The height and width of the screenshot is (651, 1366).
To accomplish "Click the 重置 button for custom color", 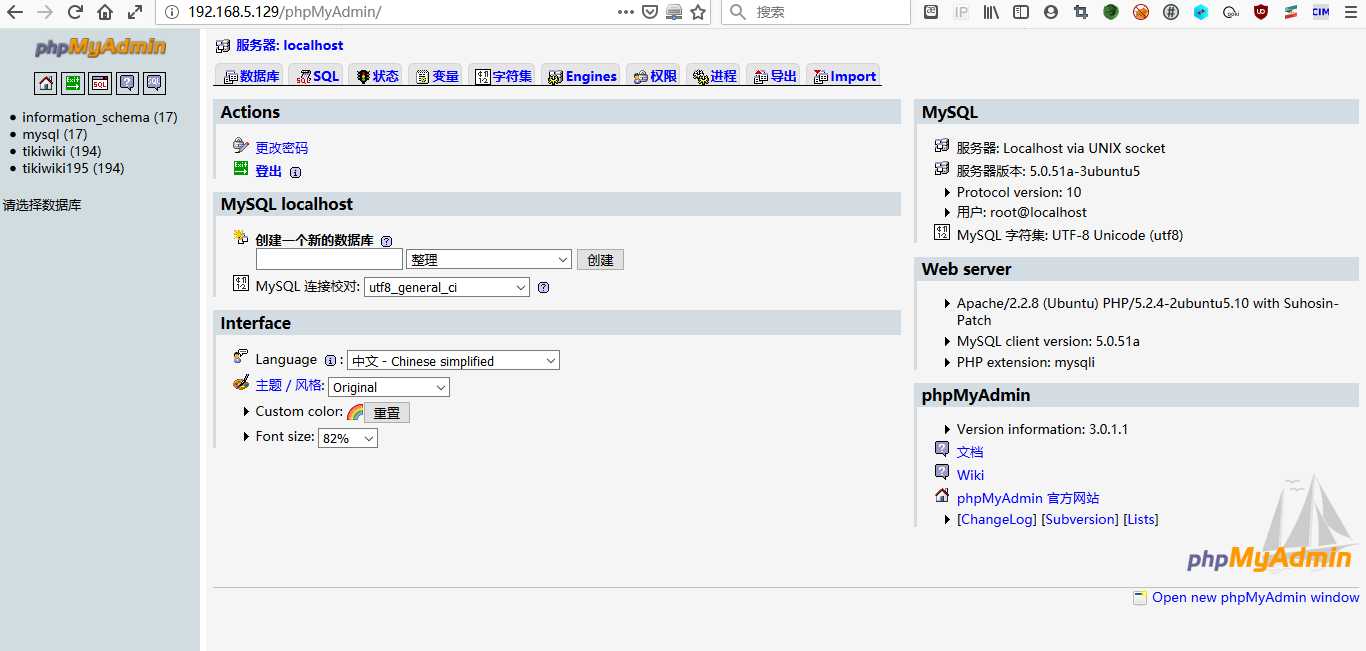I will pyautogui.click(x=386, y=412).
